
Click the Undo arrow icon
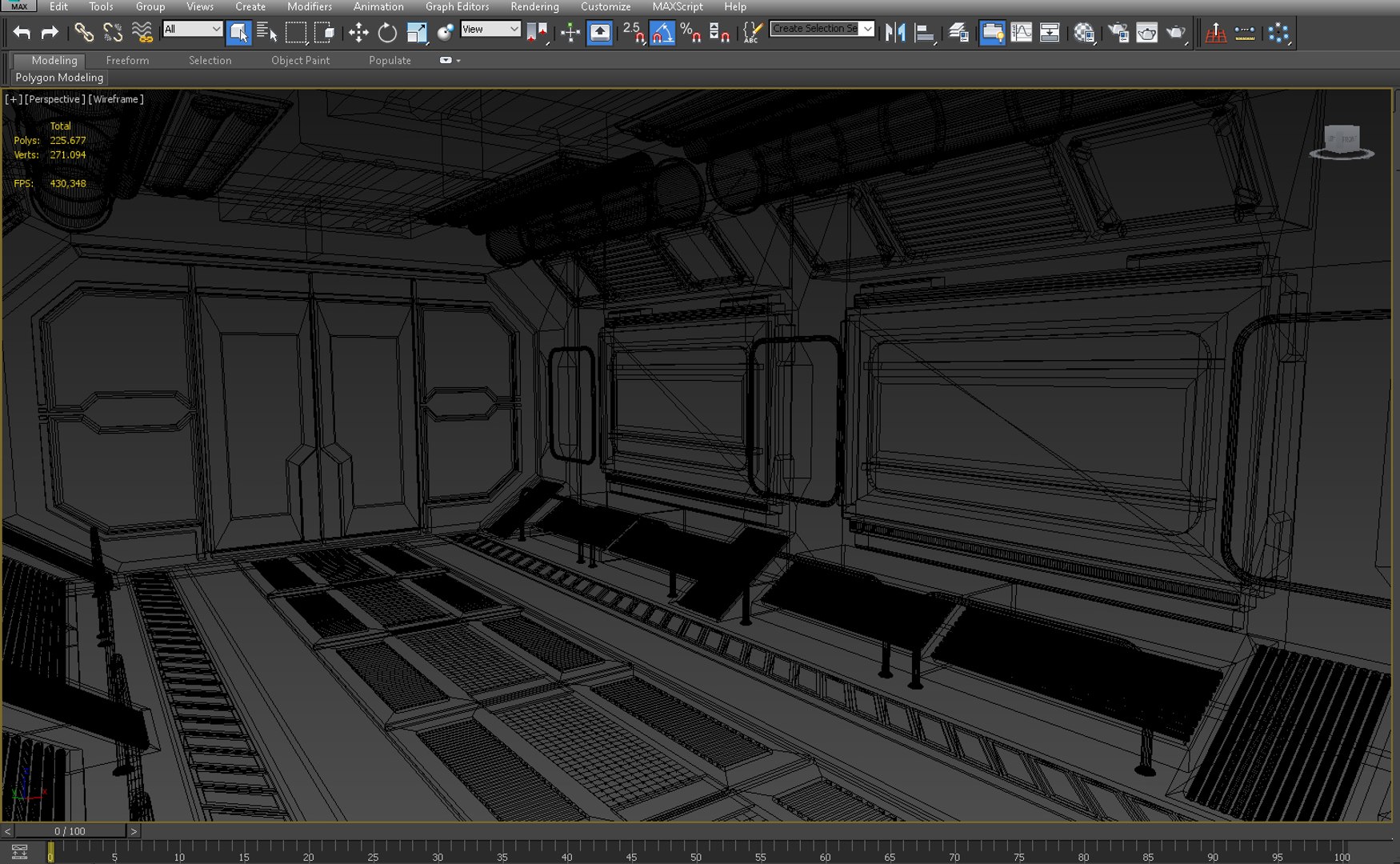pos(22,33)
